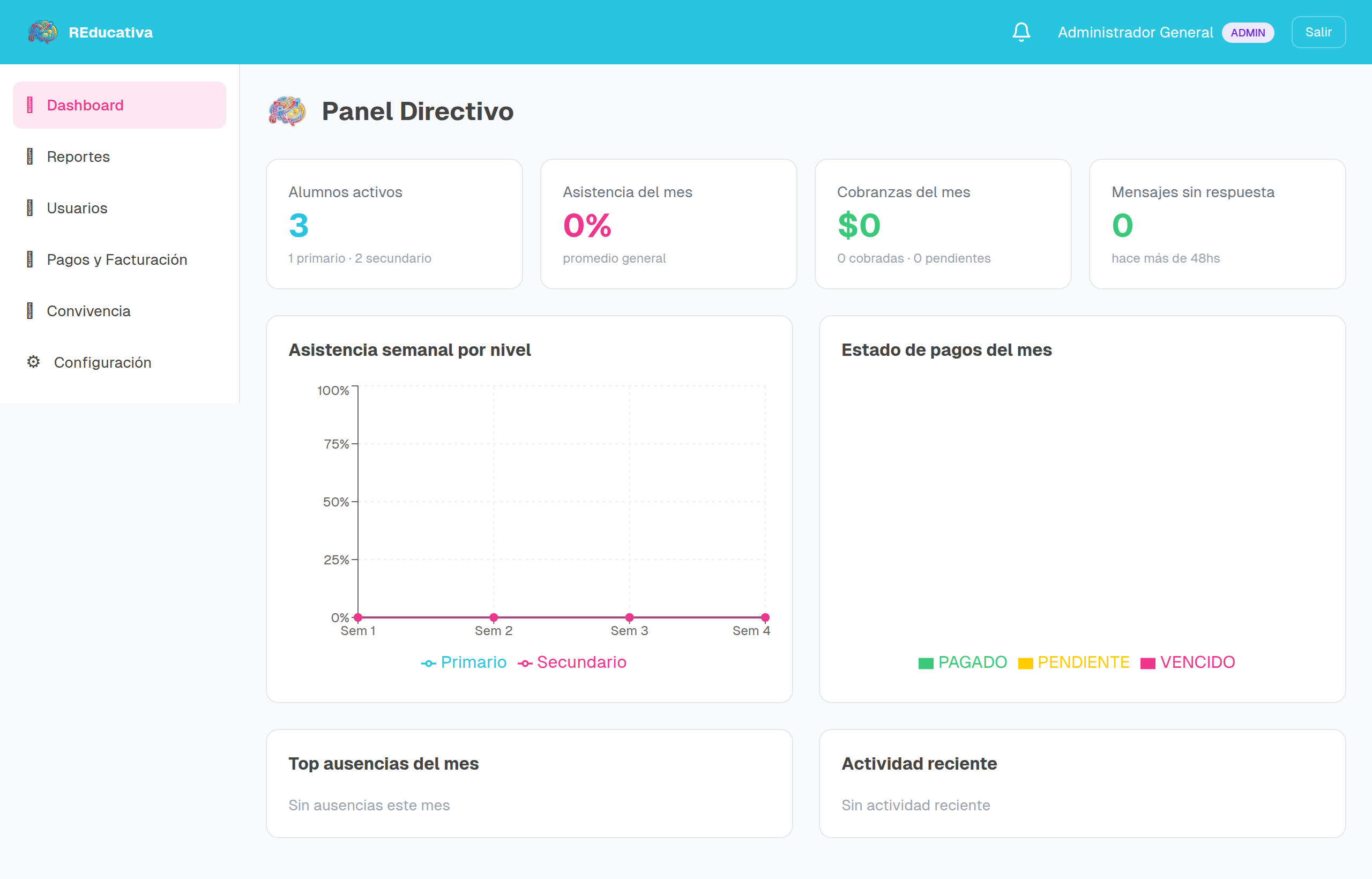Image resolution: width=1372 pixels, height=879 pixels.
Task: Click the Reportes sidebar icon
Action: point(29,157)
